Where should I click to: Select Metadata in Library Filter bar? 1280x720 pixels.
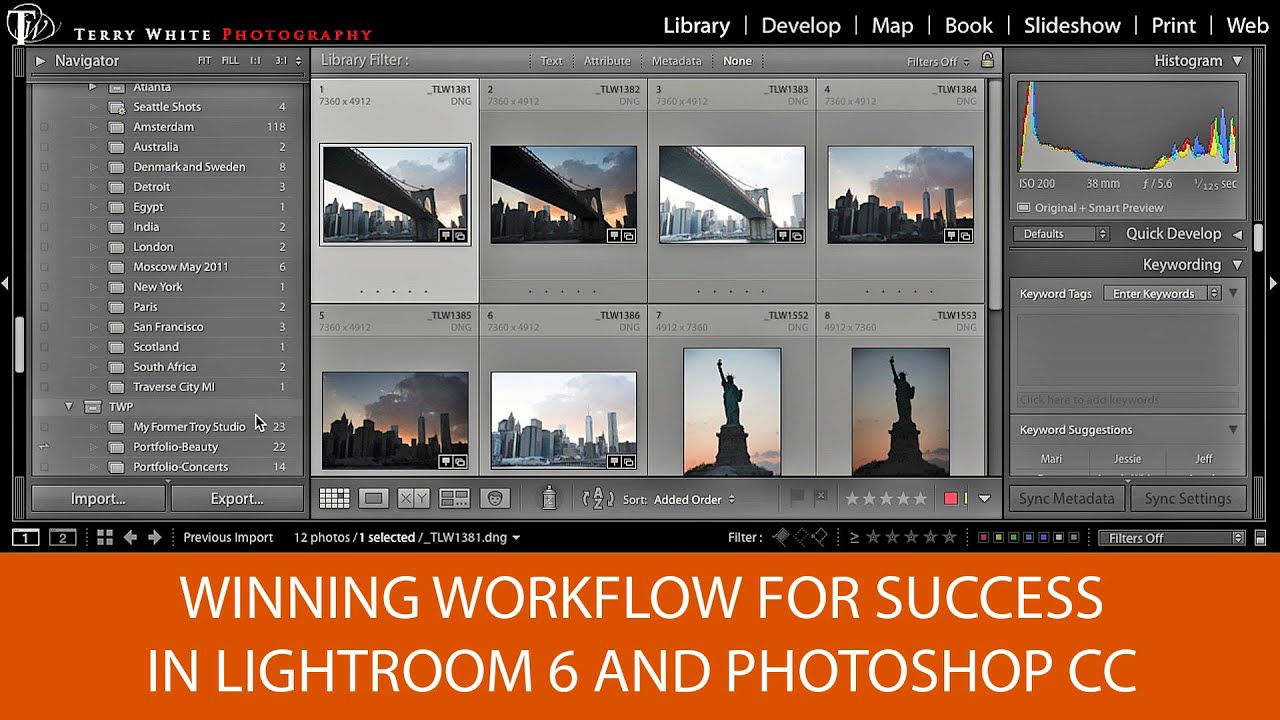coord(677,61)
